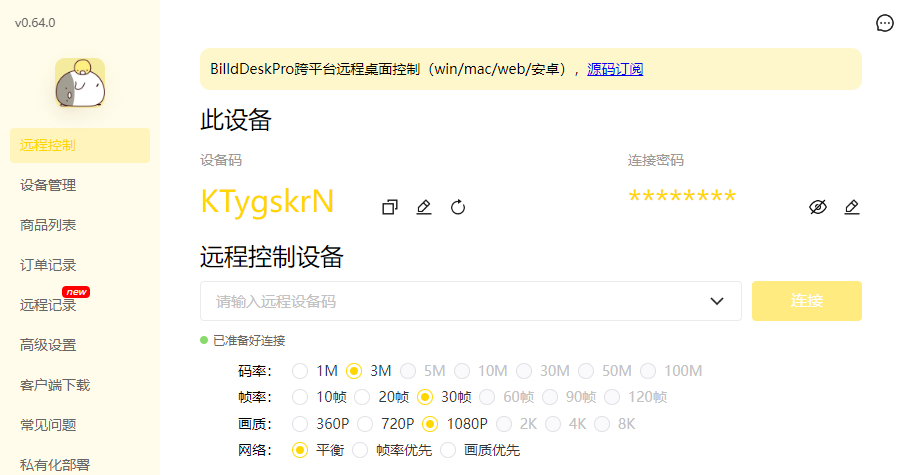Navigate to 高级设置 in sidebar
The image size is (910, 475).
(48, 345)
